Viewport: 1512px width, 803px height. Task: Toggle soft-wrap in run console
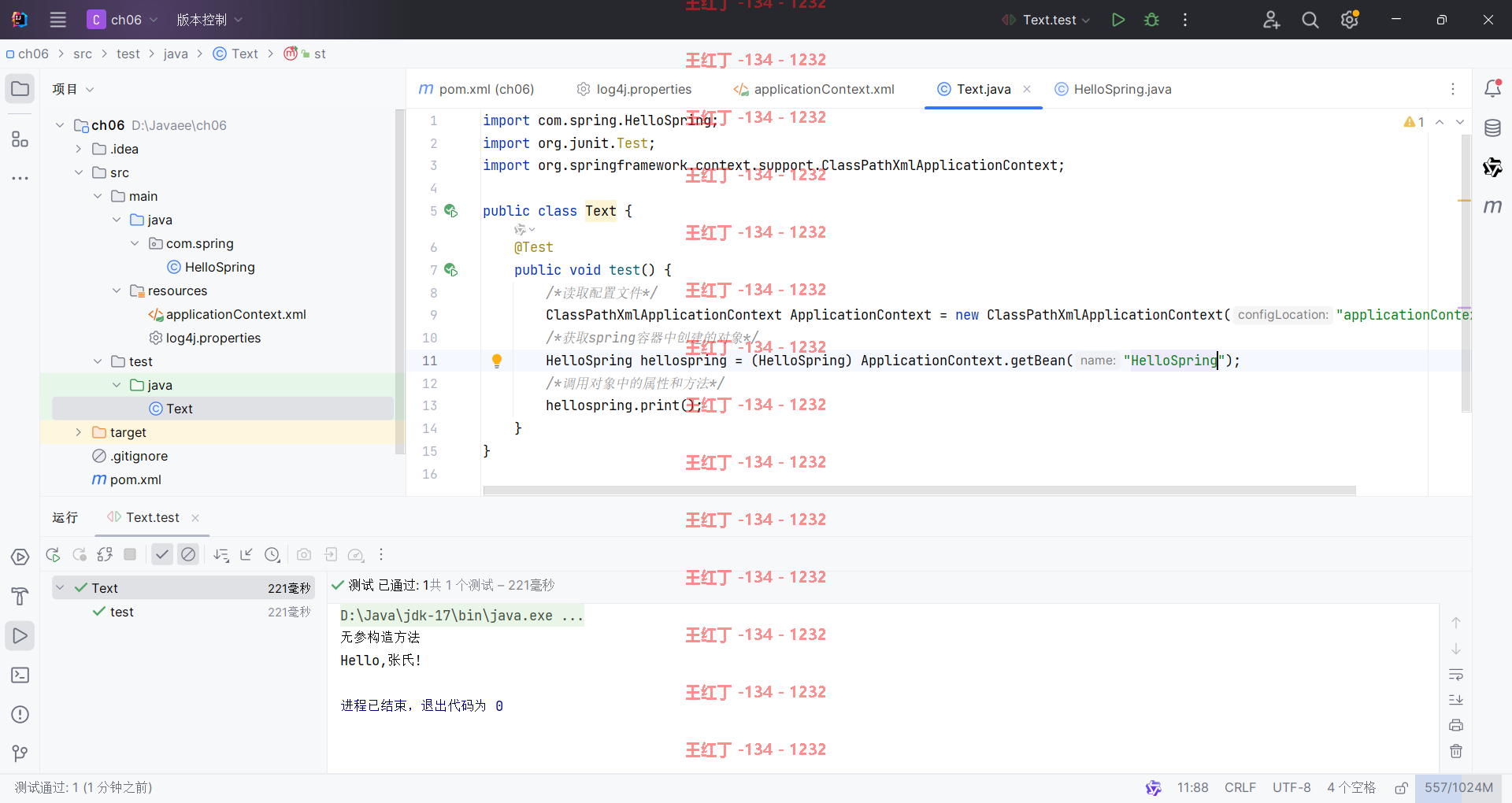1456,675
